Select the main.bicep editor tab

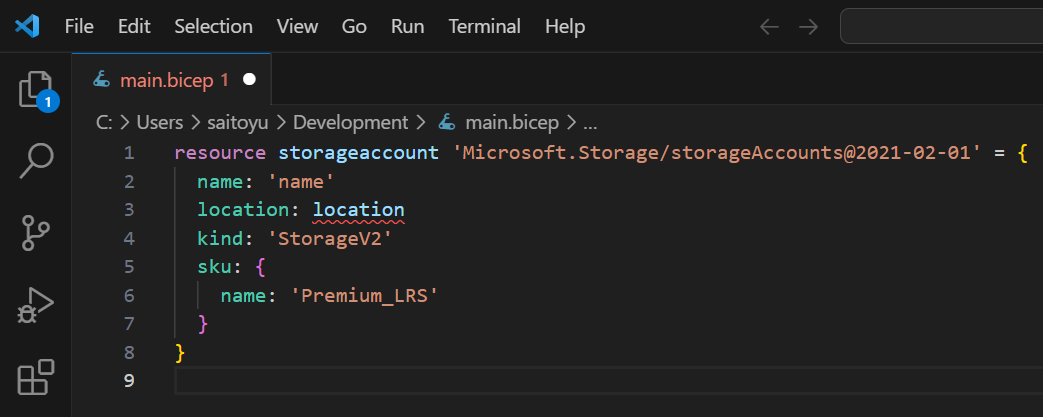tap(164, 79)
